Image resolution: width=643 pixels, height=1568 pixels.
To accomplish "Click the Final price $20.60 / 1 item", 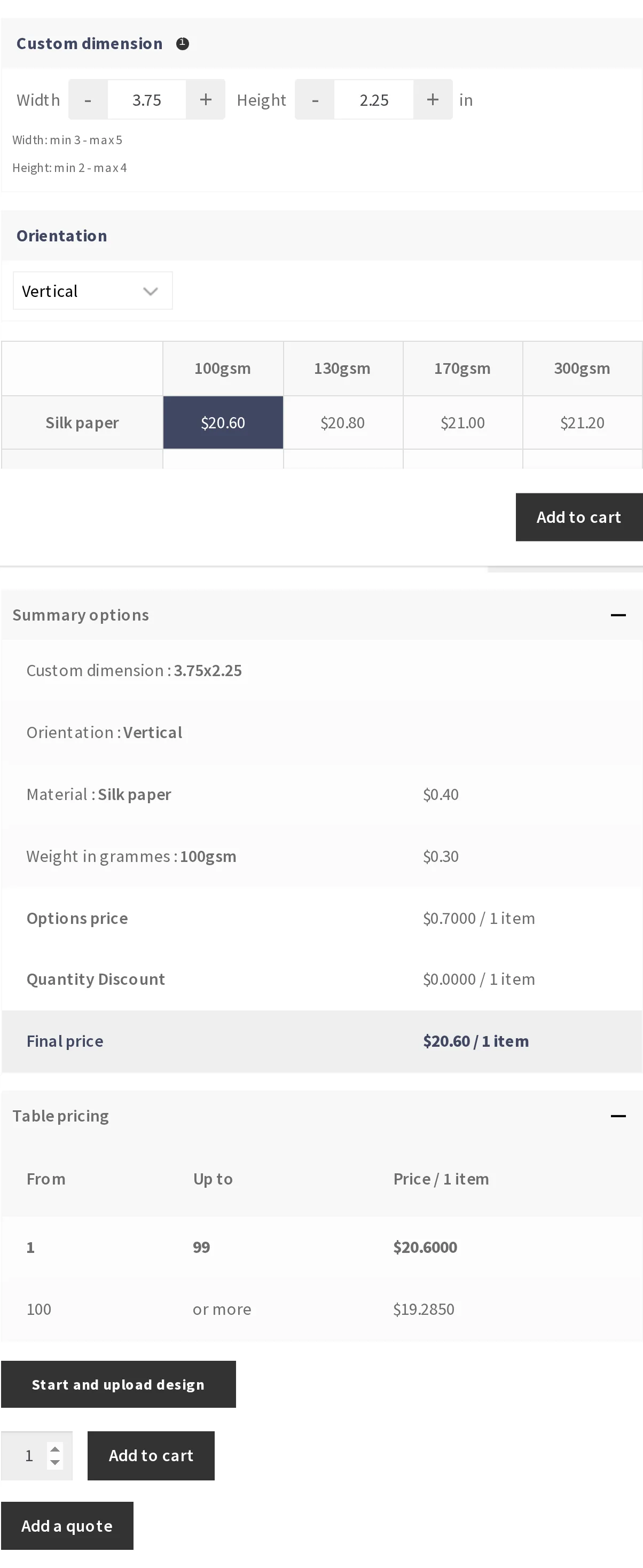I will tap(476, 1041).
